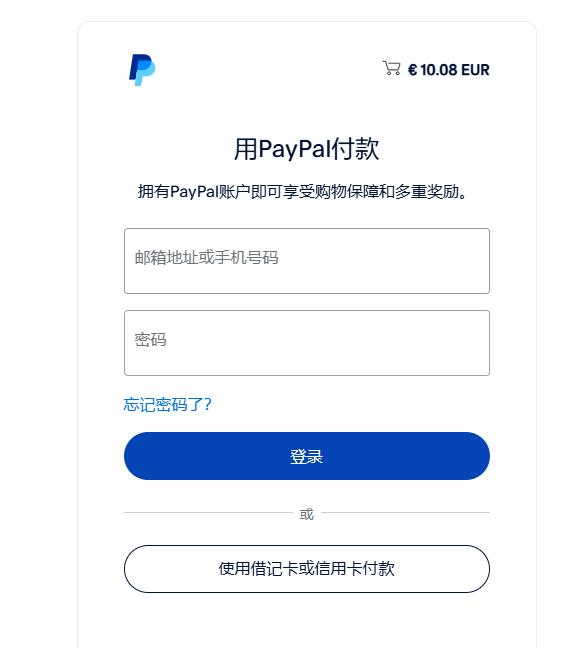Open the 忘记密码了? link

167,405
